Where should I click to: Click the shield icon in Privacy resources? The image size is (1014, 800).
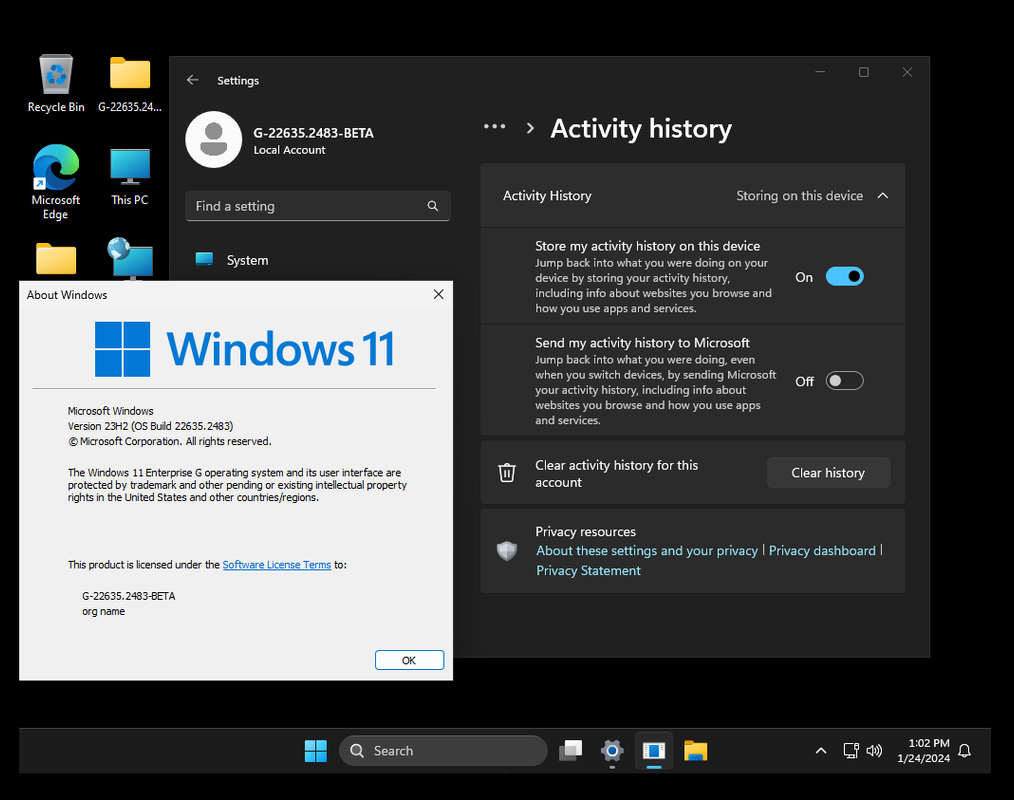(x=507, y=550)
